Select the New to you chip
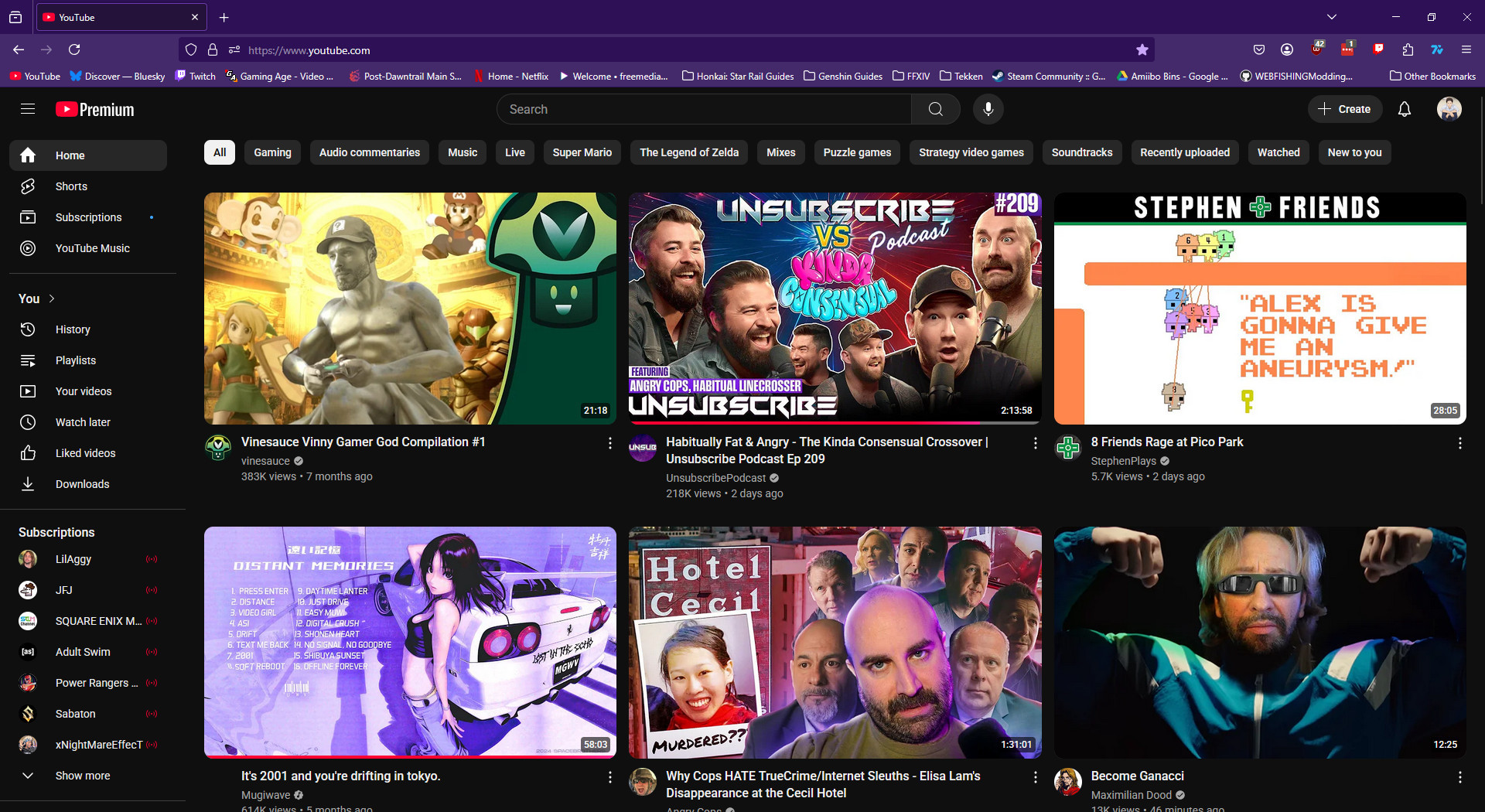1485x812 pixels. tap(1354, 152)
